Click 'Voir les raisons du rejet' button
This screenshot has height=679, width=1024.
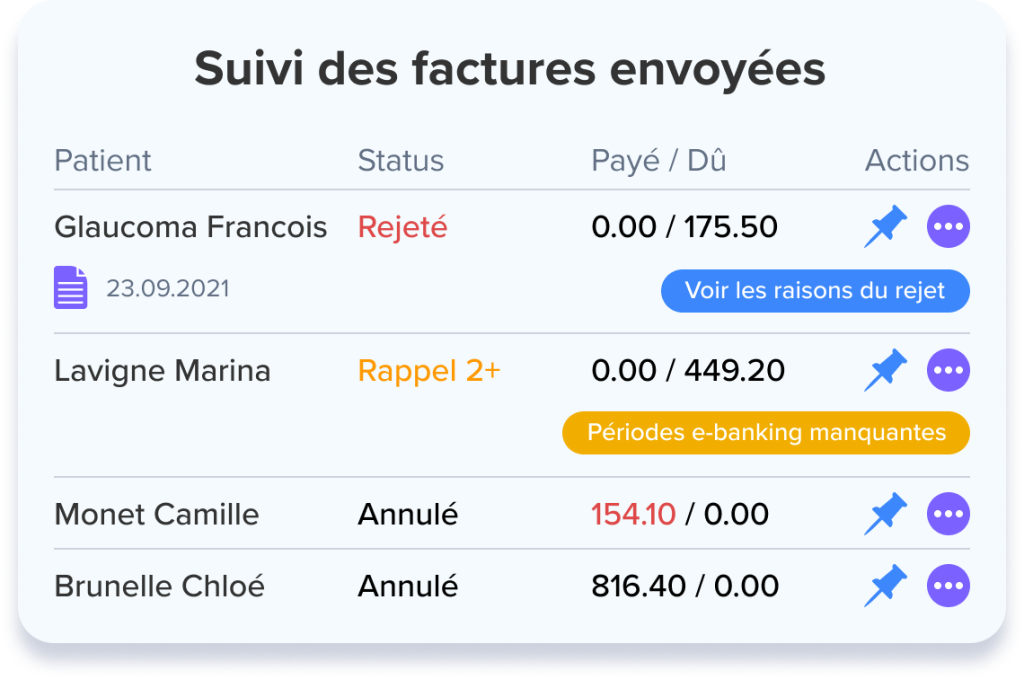815,291
